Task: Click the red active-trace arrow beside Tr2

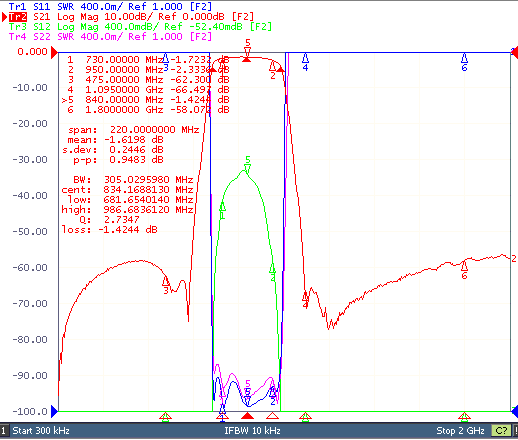Action: point(5,17)
